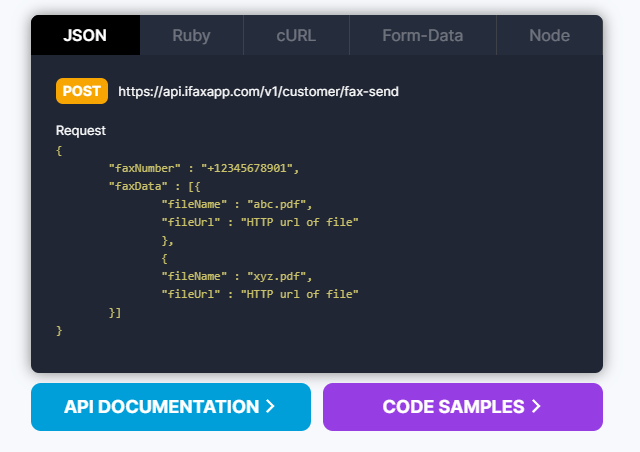Click the xyz.pdf fileName line
This screenshot has width=640, height=452.
[237, 276]
